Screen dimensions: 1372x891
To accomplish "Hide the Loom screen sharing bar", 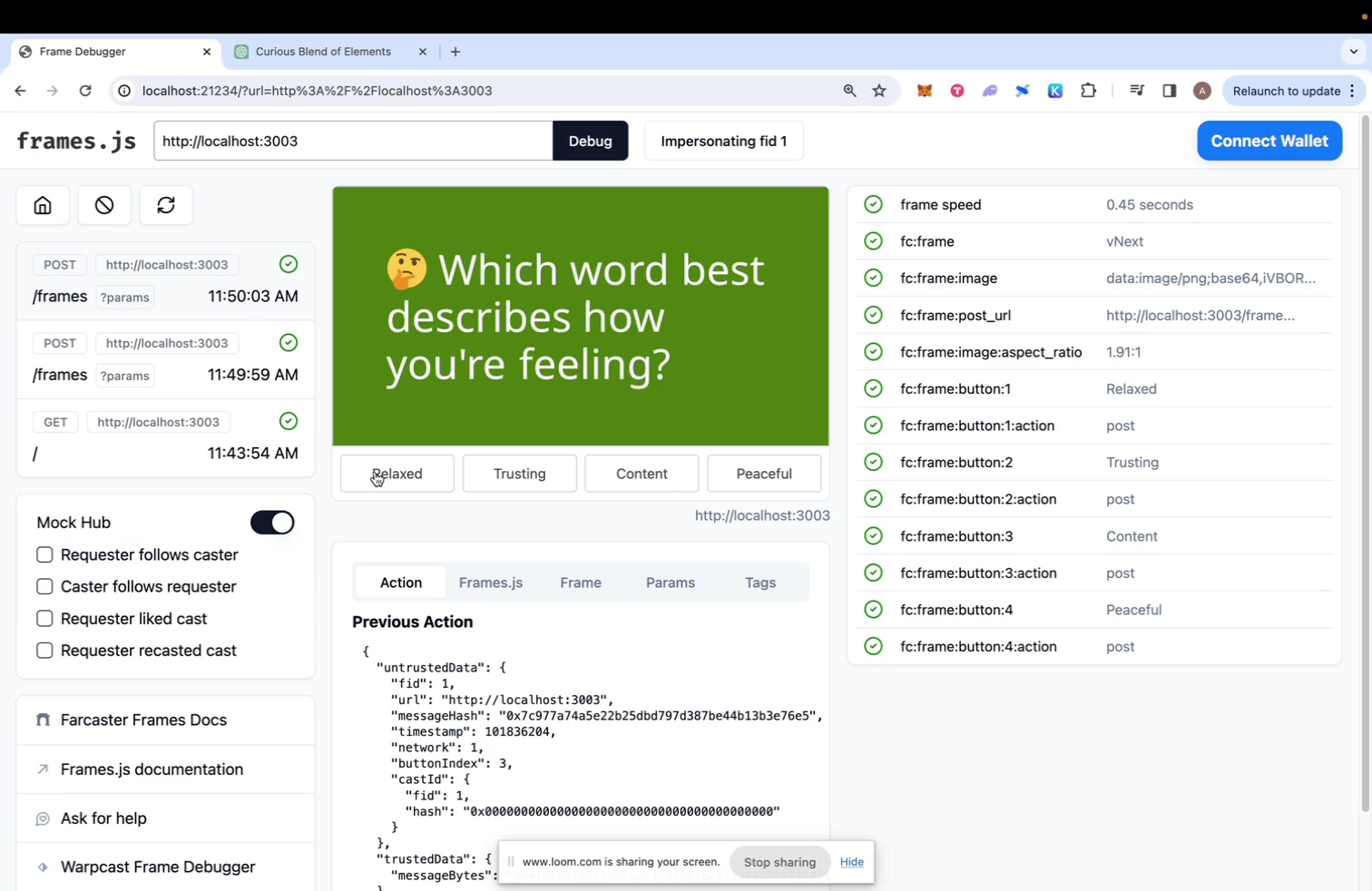I will (x=851, y=862).
